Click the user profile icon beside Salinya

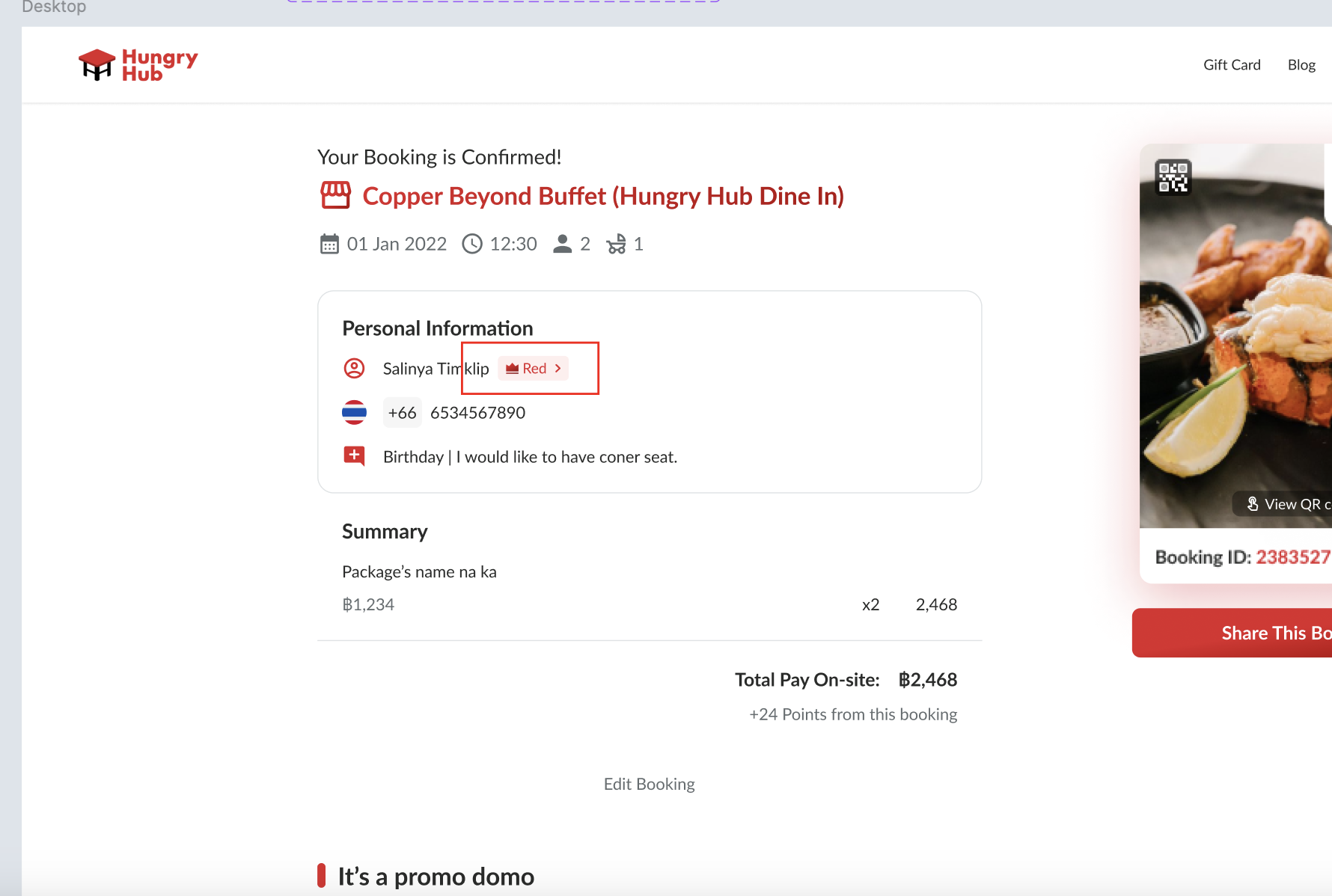click(354, 368)
